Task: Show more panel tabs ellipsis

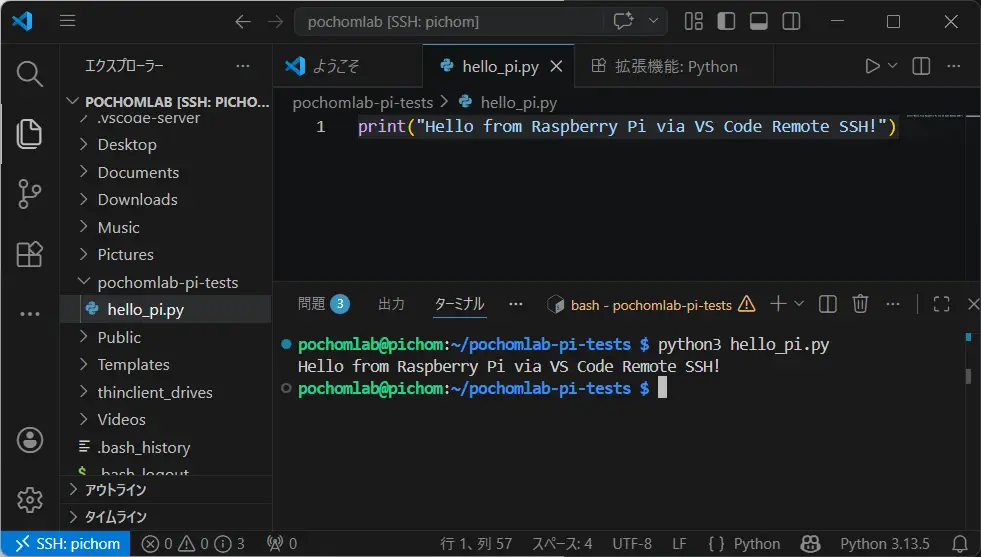Action: (516, 304)
